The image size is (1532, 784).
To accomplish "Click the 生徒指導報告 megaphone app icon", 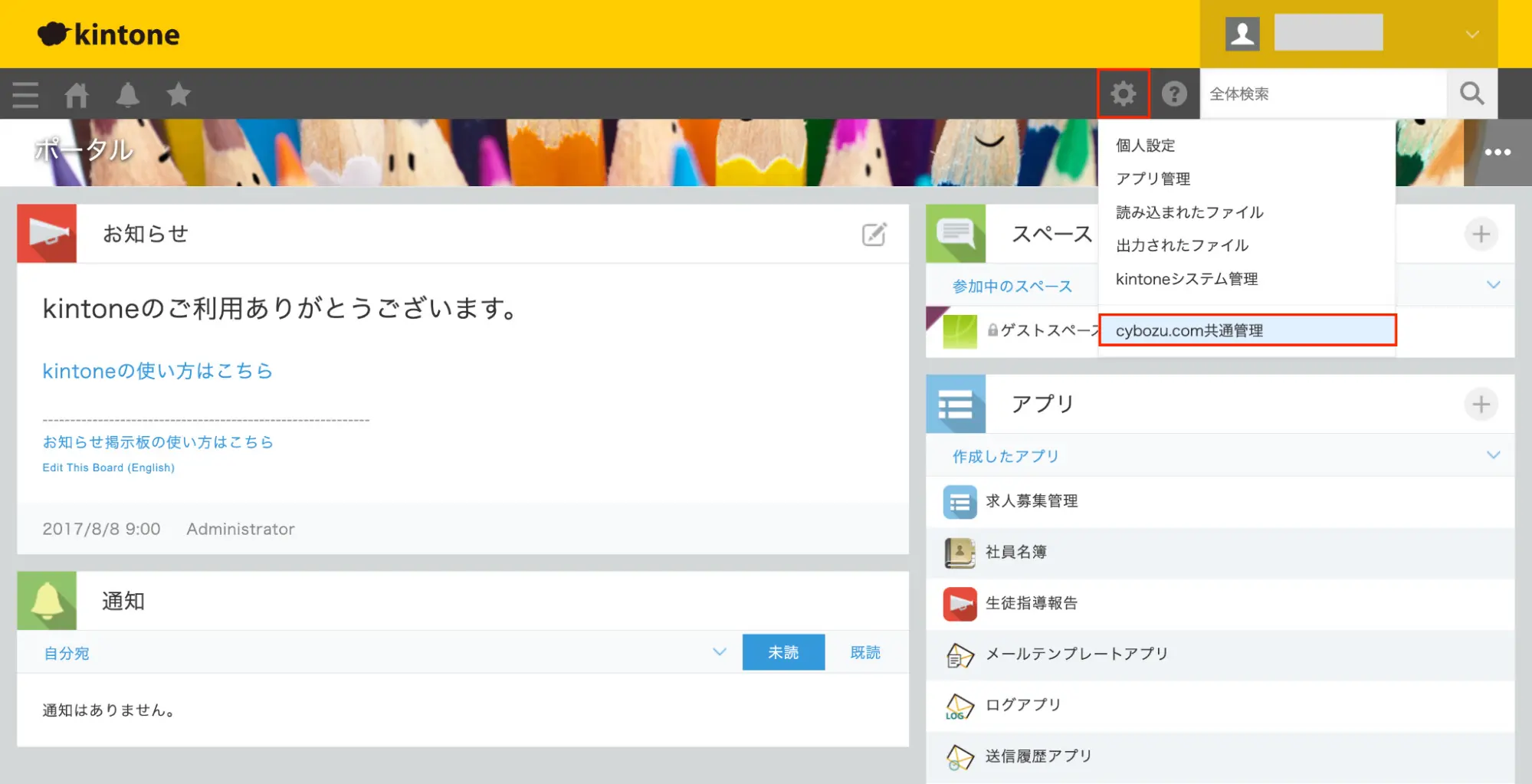I will click(x=960, y=603).
